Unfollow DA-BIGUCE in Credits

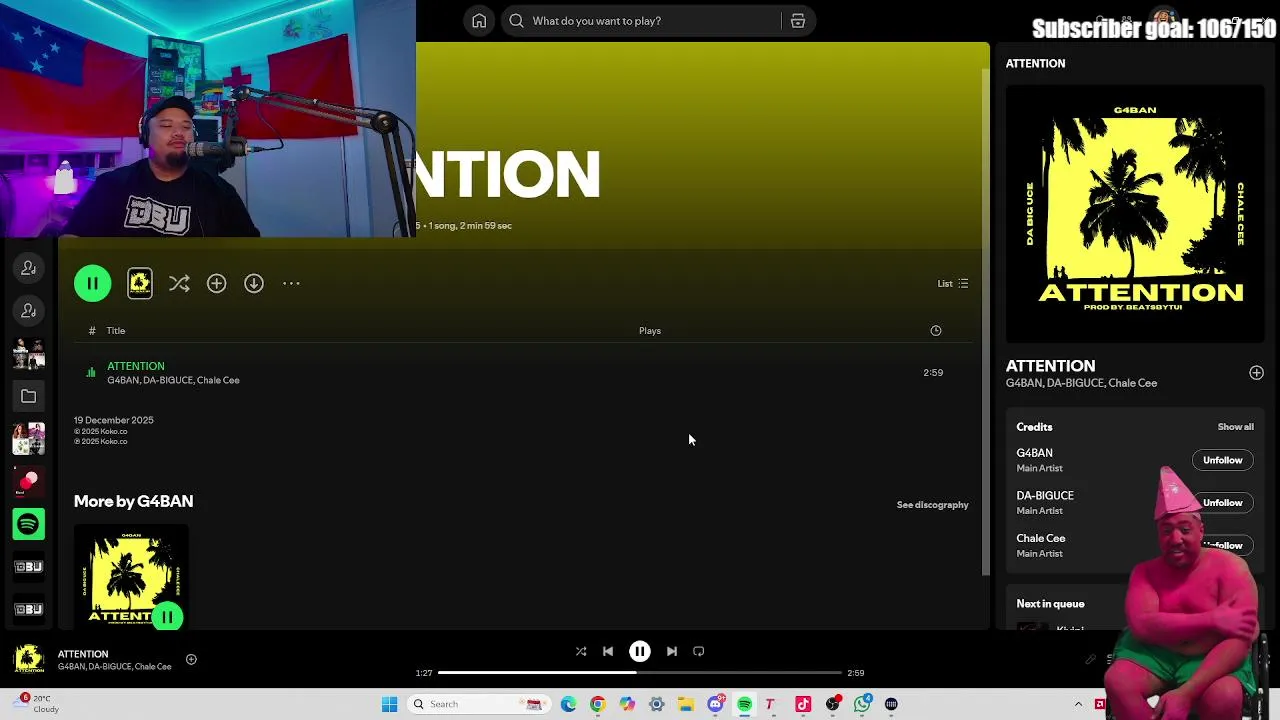(1222, 503)
